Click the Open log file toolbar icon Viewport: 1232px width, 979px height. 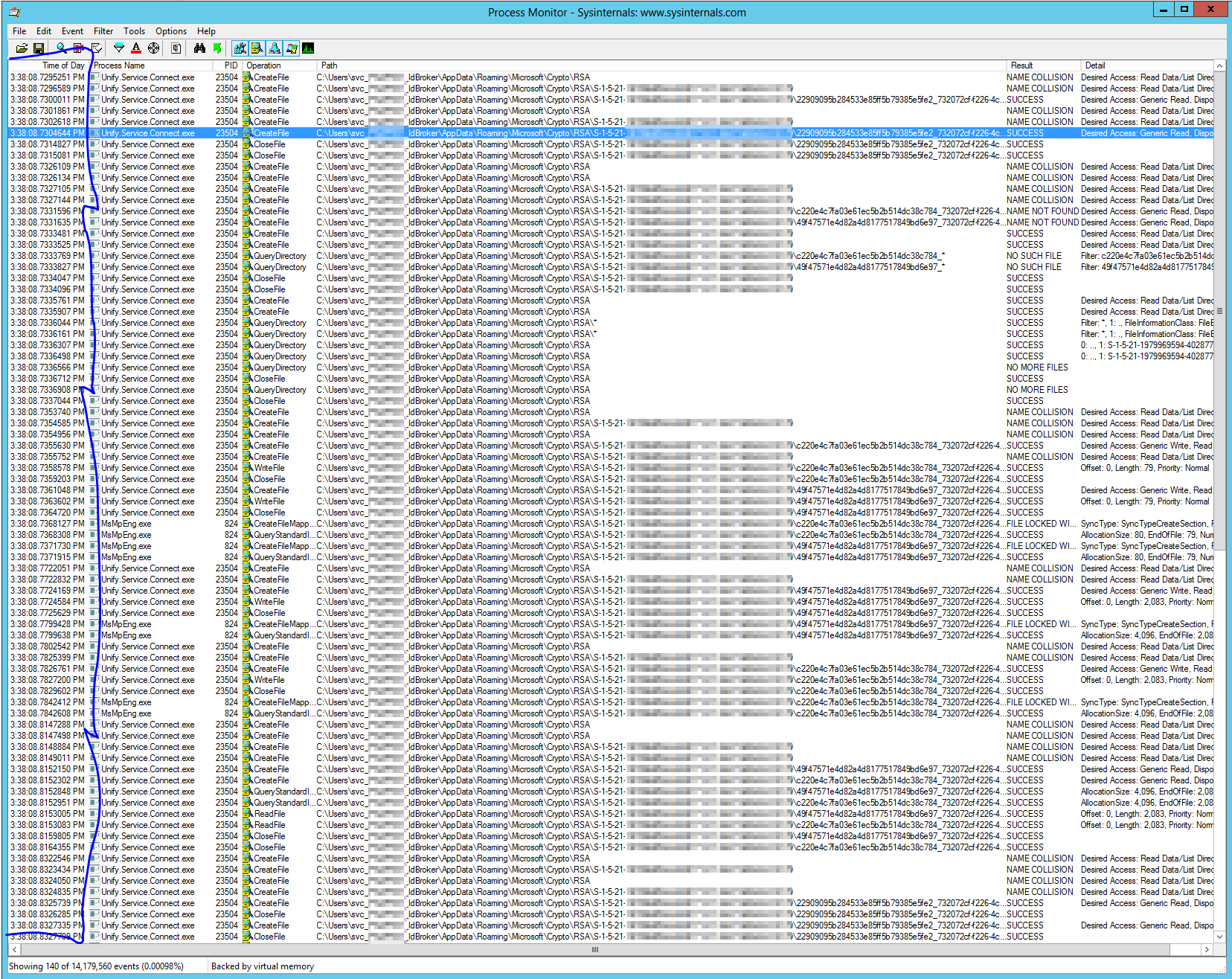[x=22, y=48]
